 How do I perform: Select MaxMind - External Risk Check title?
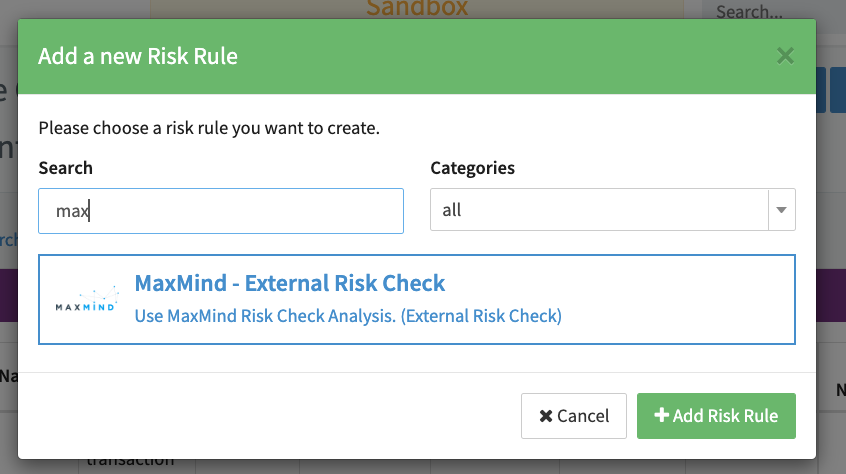point(290,283)
